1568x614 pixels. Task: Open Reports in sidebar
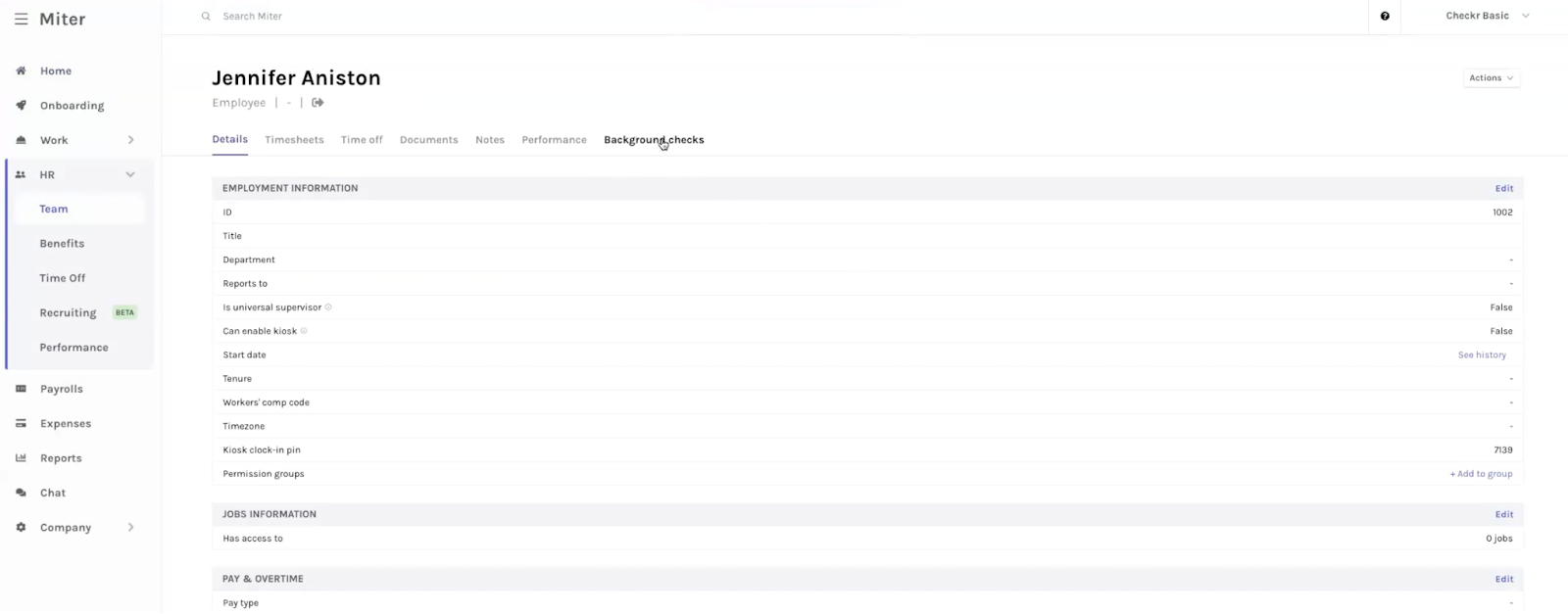point(61,458)
